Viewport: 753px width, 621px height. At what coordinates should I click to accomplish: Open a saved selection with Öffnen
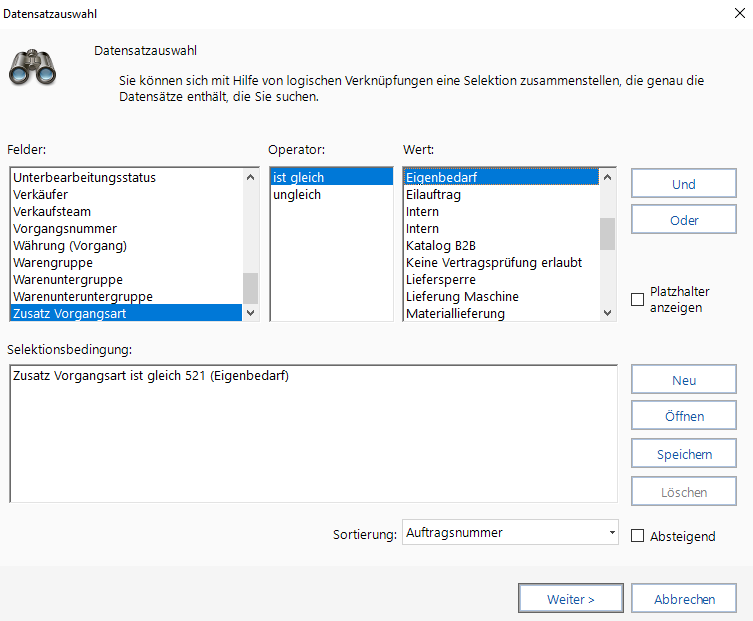tap(684, 417)
